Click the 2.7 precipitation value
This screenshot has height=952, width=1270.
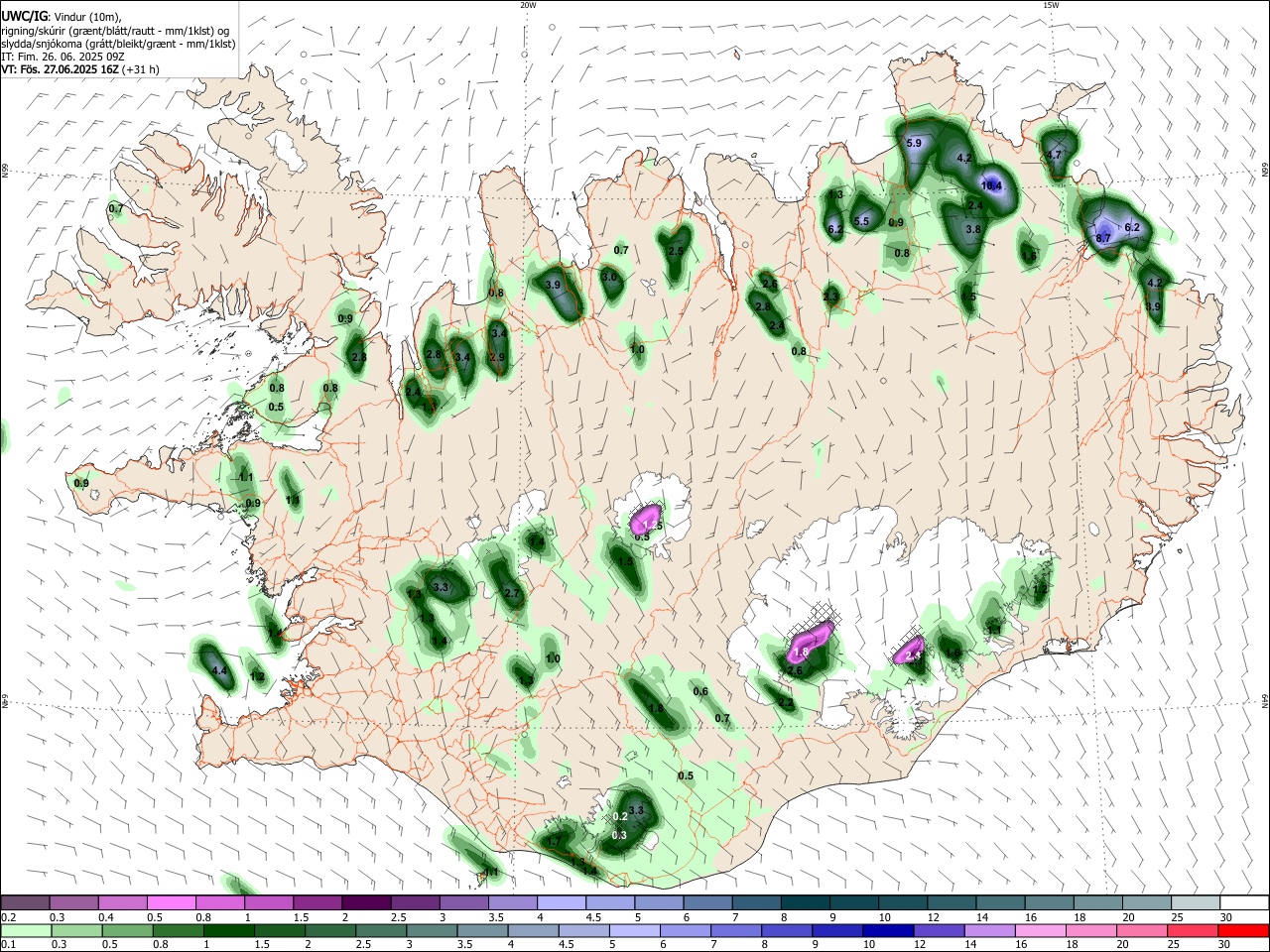pyautogui.click(x=512, y=593)
